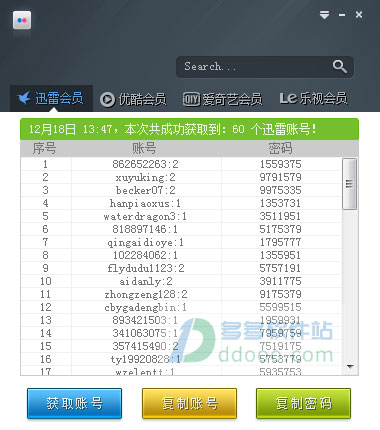Click the list scrollbar thumb
The height and width of the screenshot is (430, 380).
[x=349, y=184]
